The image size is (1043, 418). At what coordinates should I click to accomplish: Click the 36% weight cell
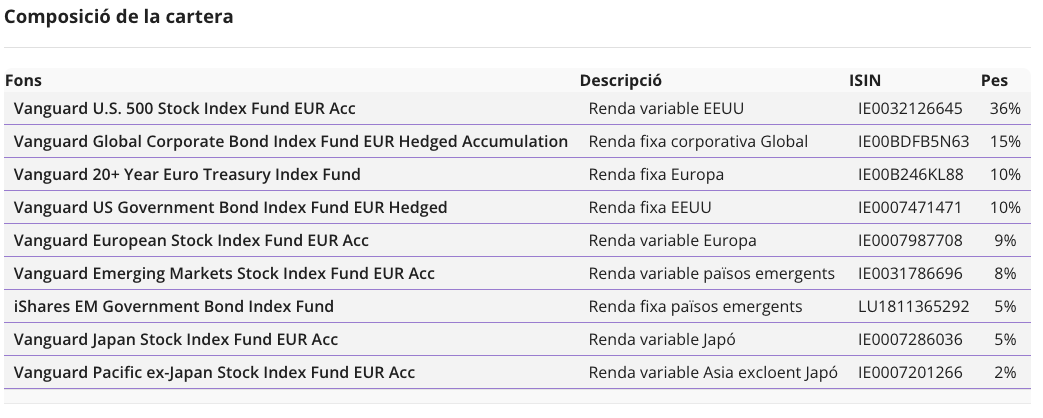(1005, 108)
